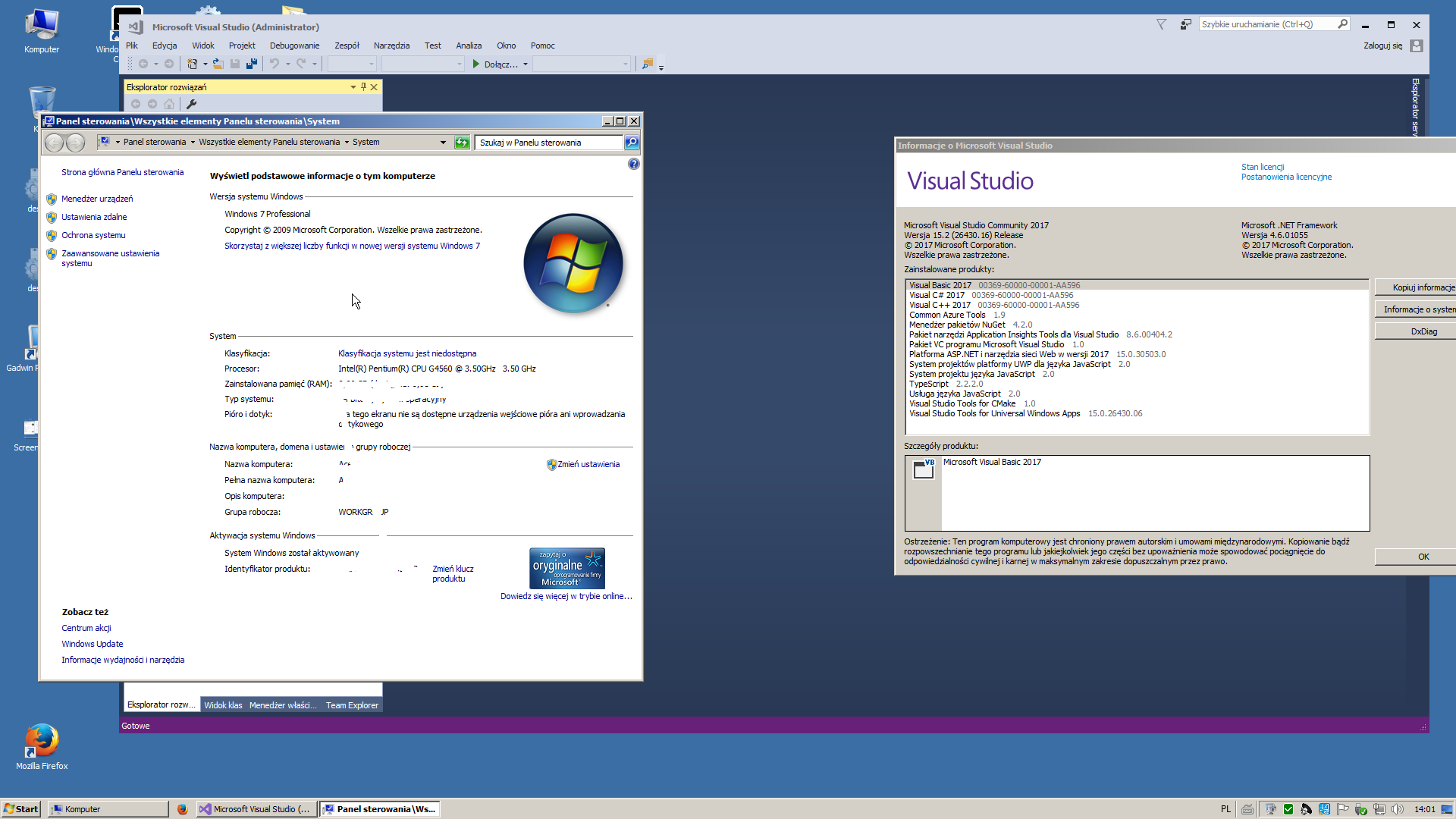The height and width of the screenshot is (819, 1456).
Task: Switch to the Team Explorer tab
Action: pos(352,705)
